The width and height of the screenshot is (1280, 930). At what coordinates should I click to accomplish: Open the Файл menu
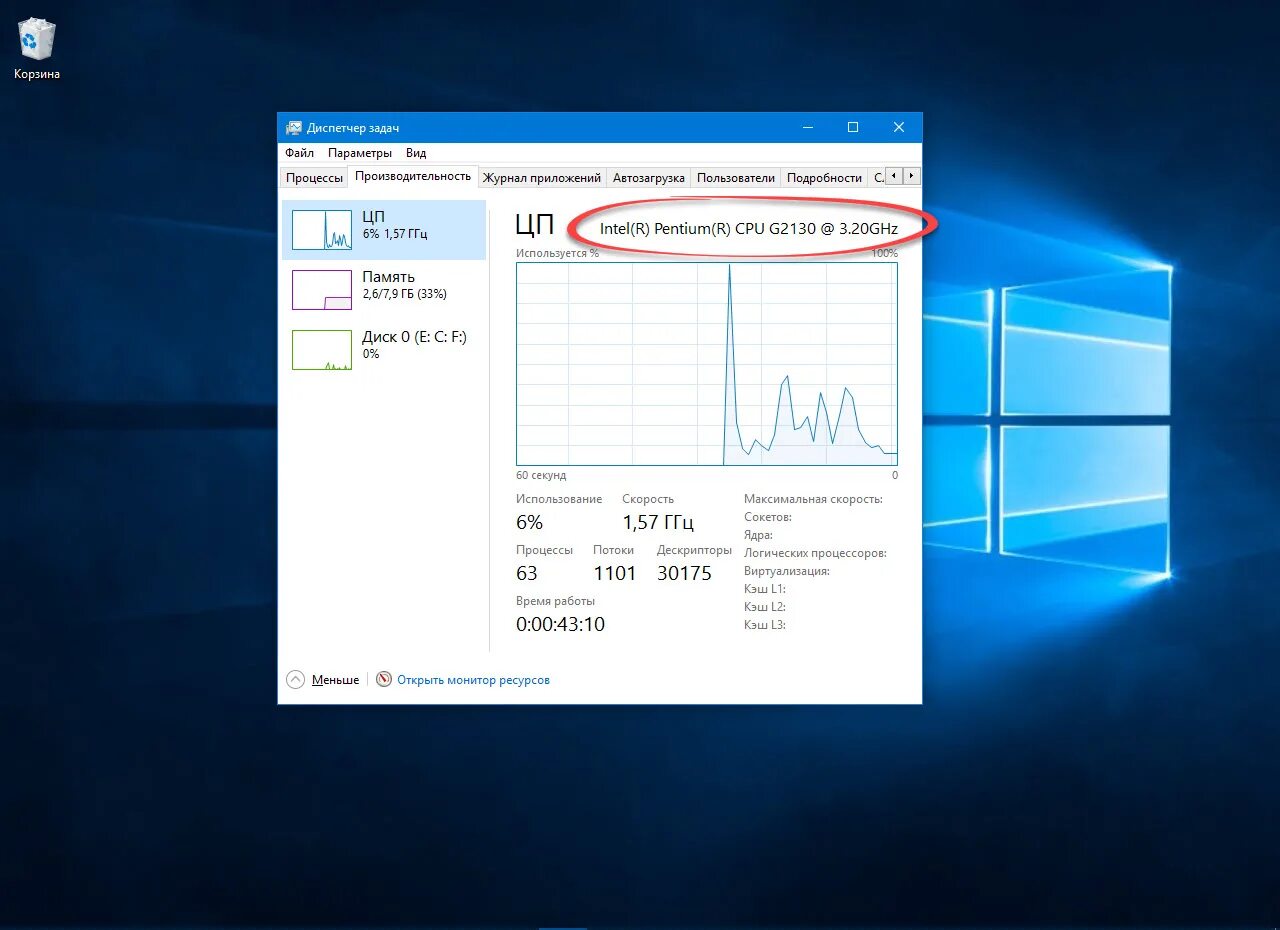[299, 153]
